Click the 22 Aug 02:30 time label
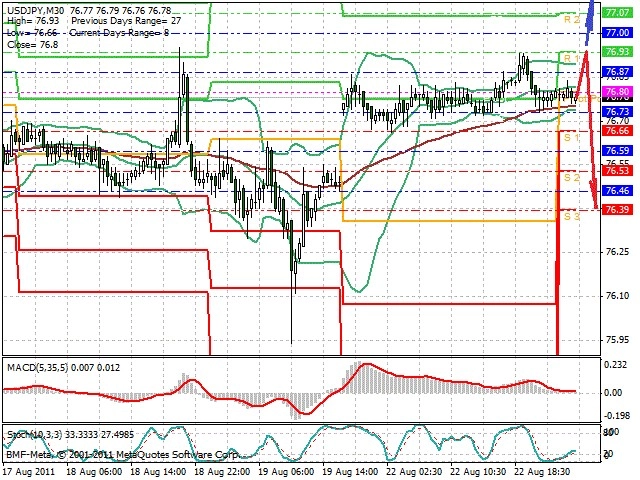 click(x=415, y=472)
